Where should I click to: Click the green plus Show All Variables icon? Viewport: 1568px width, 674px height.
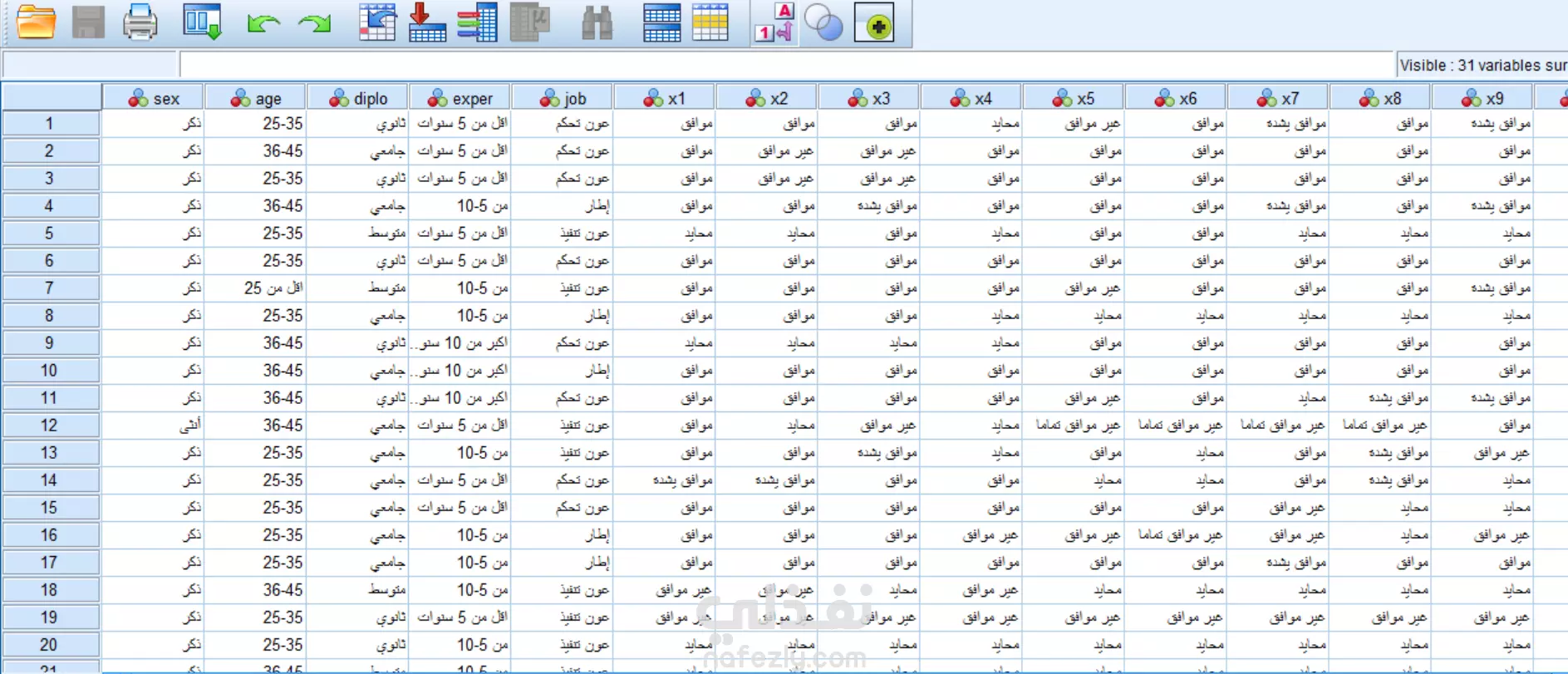pyautogui.click(x=874, y=22)
